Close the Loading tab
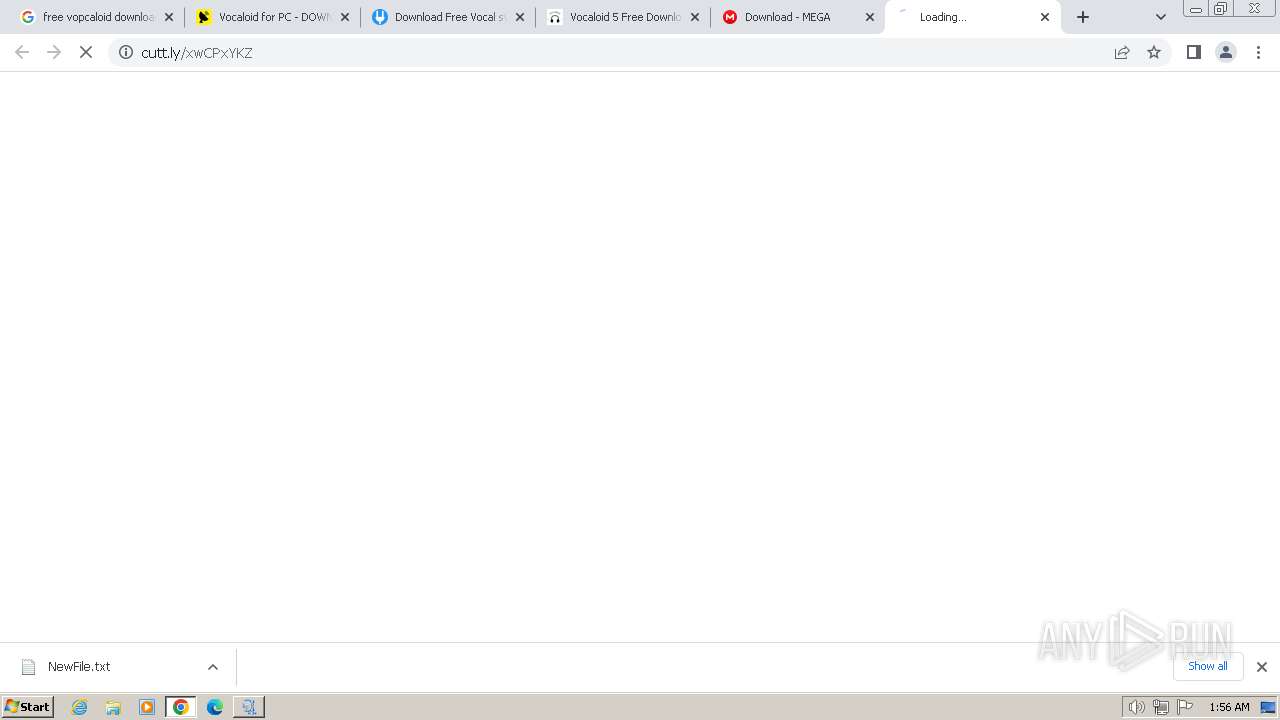 point(1045,17)
